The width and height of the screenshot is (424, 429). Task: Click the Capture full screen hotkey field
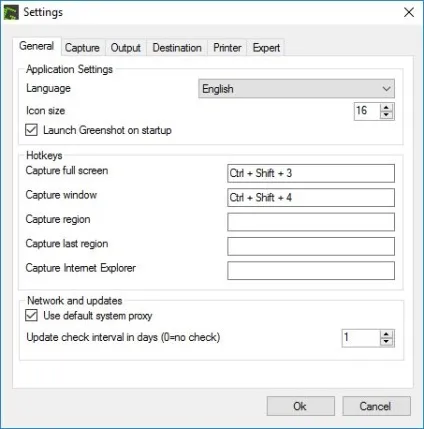311,173
